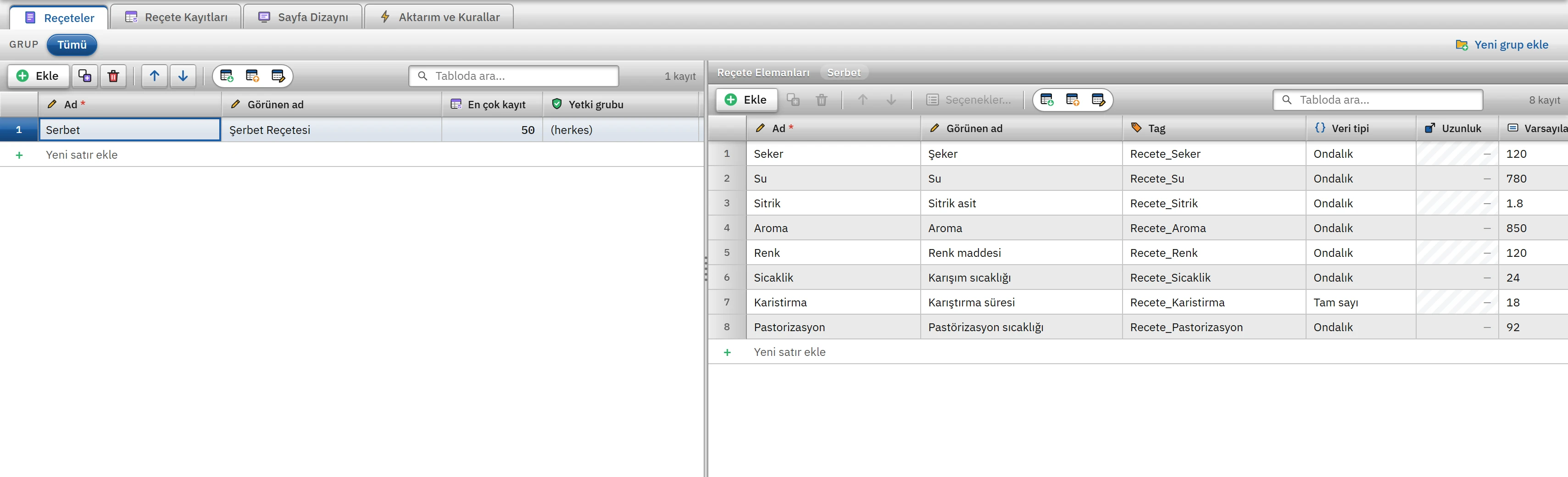The width and height of the screenshot is (1568, 477).
Task: Select the 'Şerbet Reçetesi' display name cell
Action: pyautogui.click(x=331, y=130)
